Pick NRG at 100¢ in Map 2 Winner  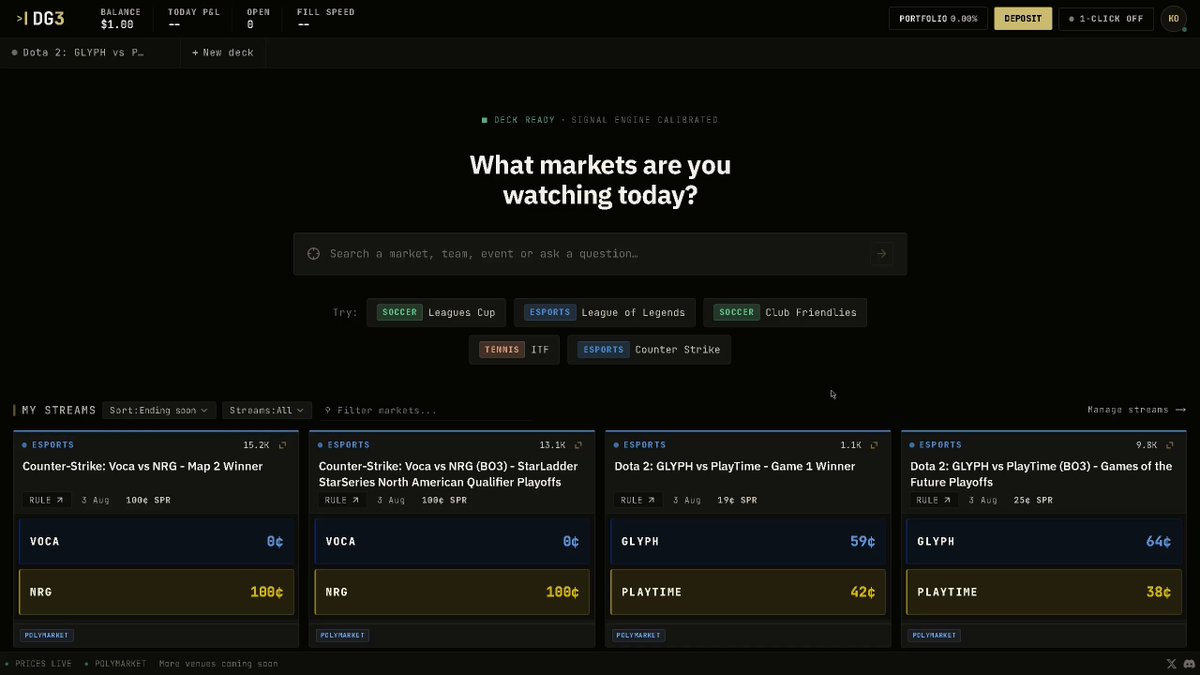pyautogui.click(x=156, y=592)
